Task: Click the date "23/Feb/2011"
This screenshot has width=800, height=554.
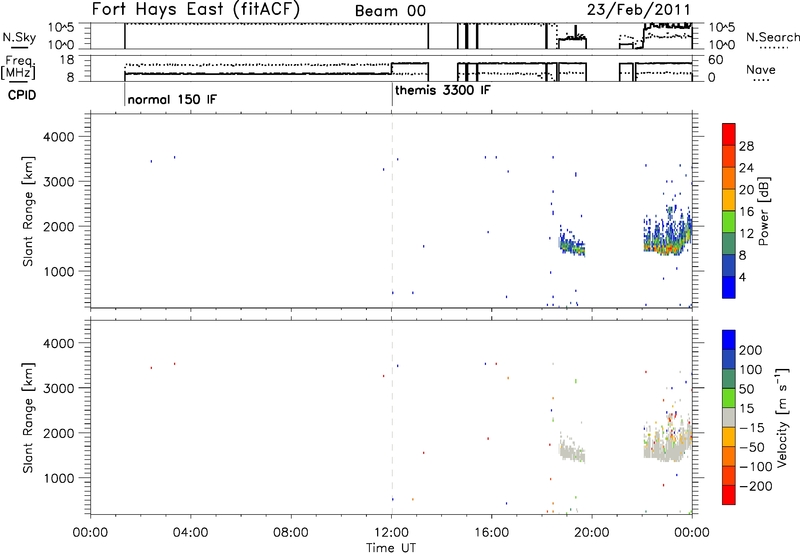Action: click(639, 10)
